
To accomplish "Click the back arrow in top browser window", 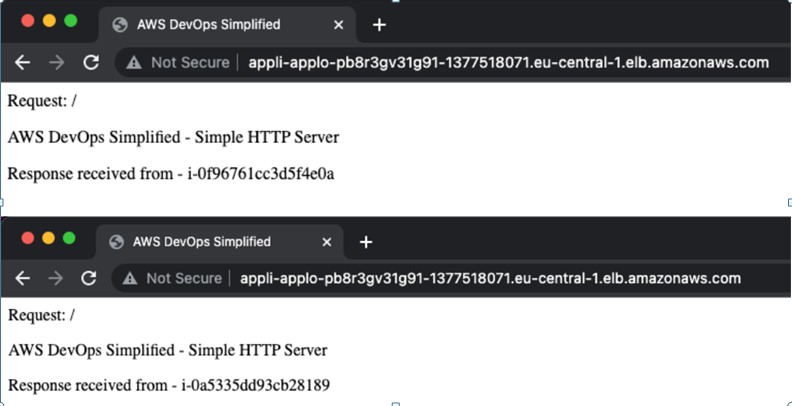I will [x=22, y=63].
